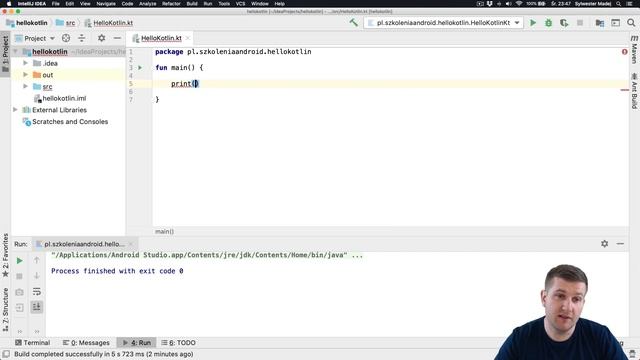Open the File menu

coord(56,4)
